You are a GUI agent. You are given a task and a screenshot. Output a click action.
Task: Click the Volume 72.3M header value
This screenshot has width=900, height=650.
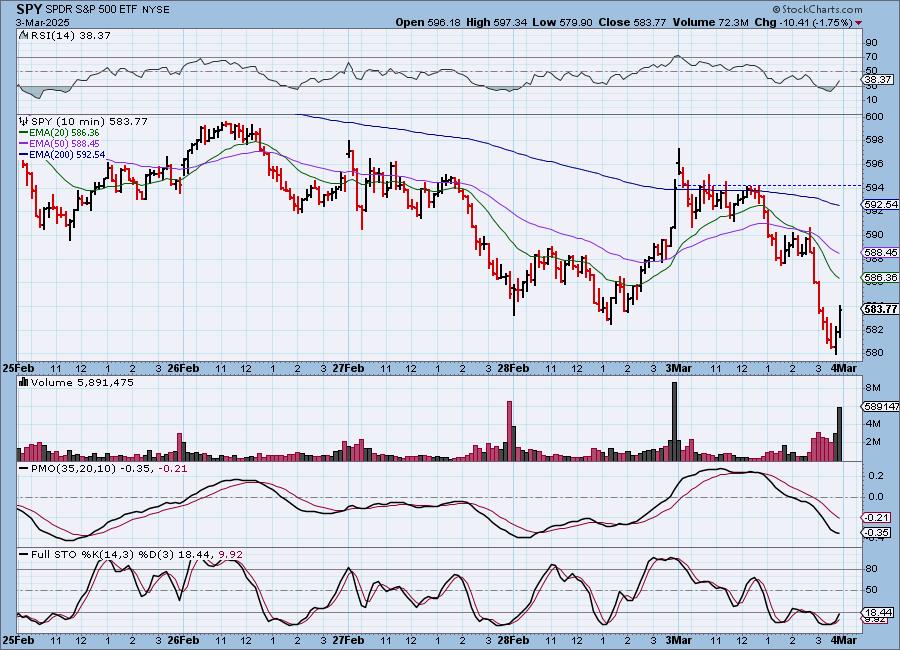[x=709, y=22]
